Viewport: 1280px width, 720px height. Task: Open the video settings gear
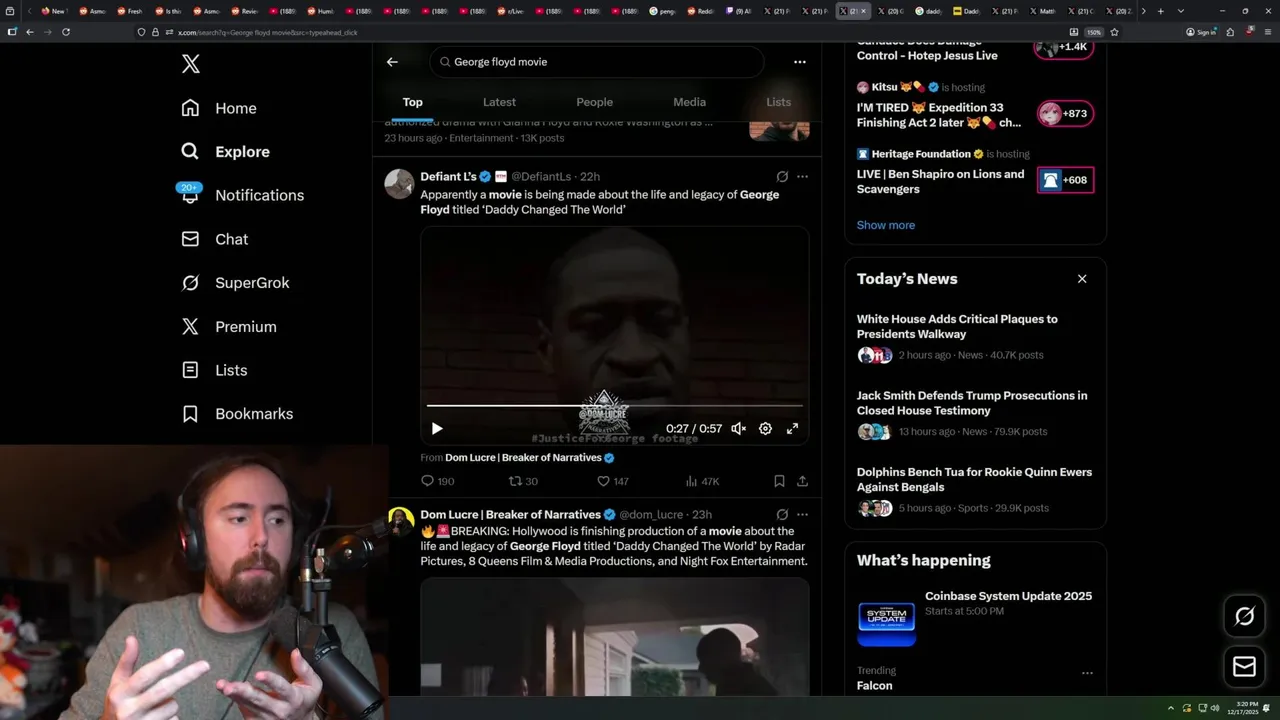click(765, 429)
